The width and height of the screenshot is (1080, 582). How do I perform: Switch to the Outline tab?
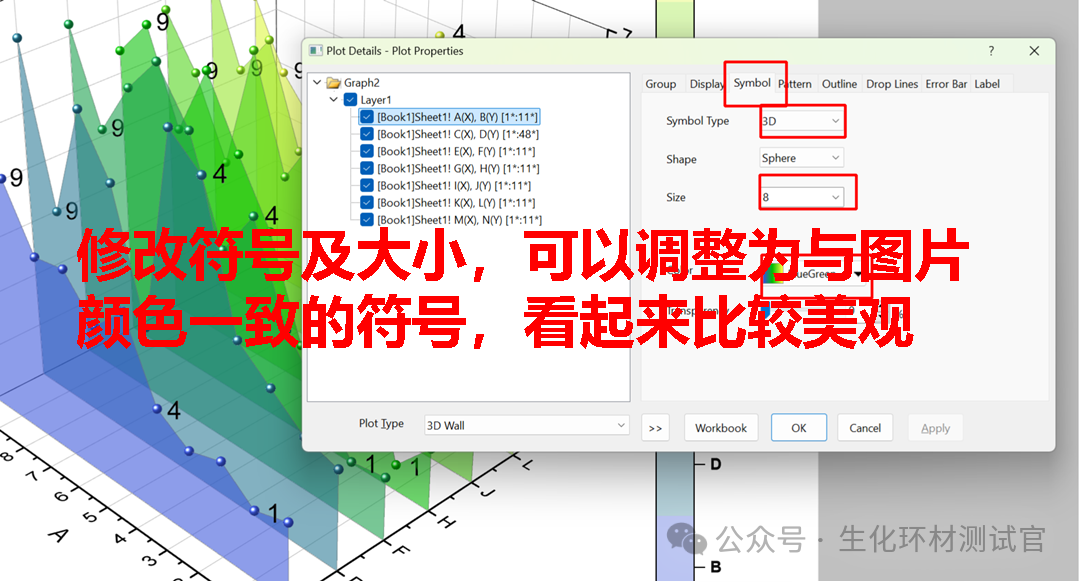point(839,84)
